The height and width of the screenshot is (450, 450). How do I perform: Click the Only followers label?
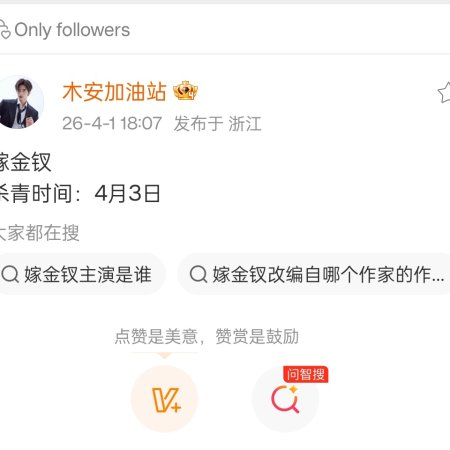pos(72,30)
